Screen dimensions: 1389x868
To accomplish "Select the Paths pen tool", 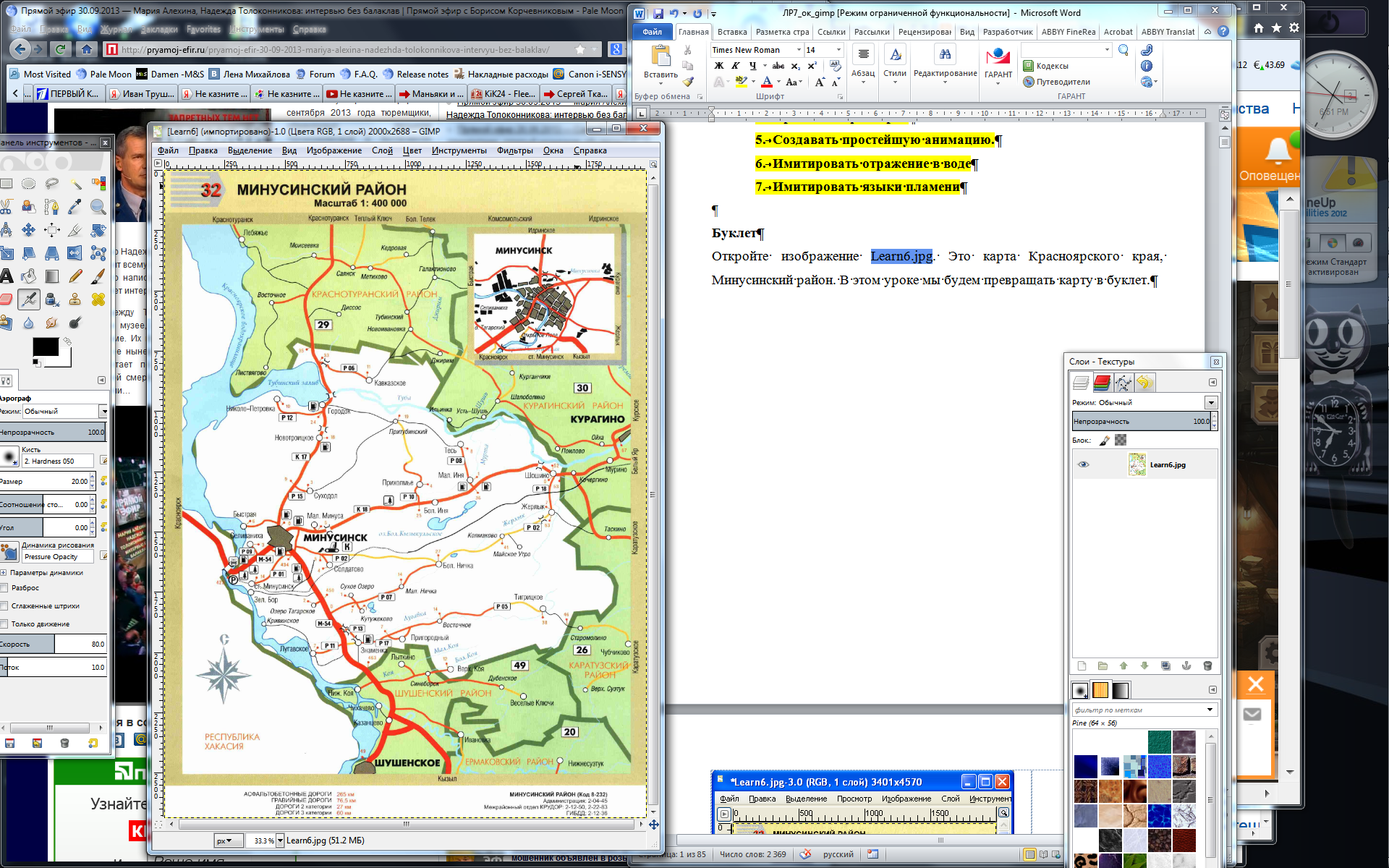I will pos(52,207).
